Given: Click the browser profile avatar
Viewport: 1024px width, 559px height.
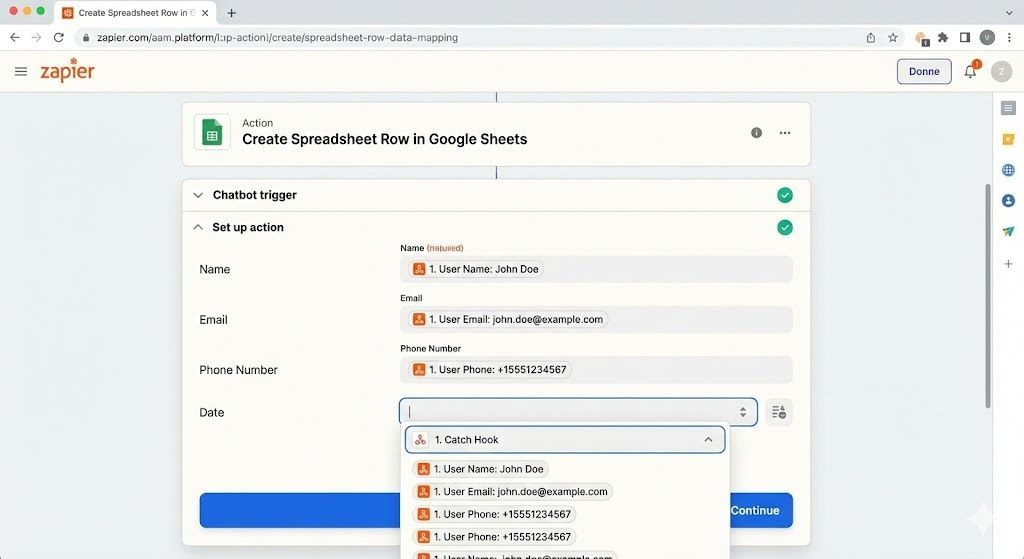Looking at the screenshot, I should [987, 37].
